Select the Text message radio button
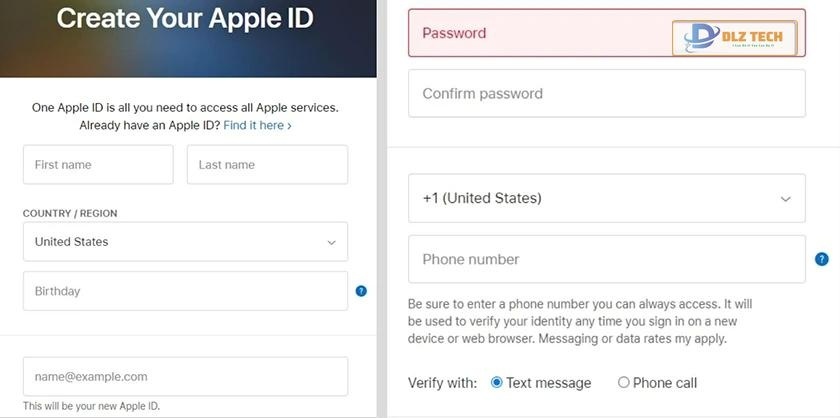The image size is (840, 418). pos(497,383)
